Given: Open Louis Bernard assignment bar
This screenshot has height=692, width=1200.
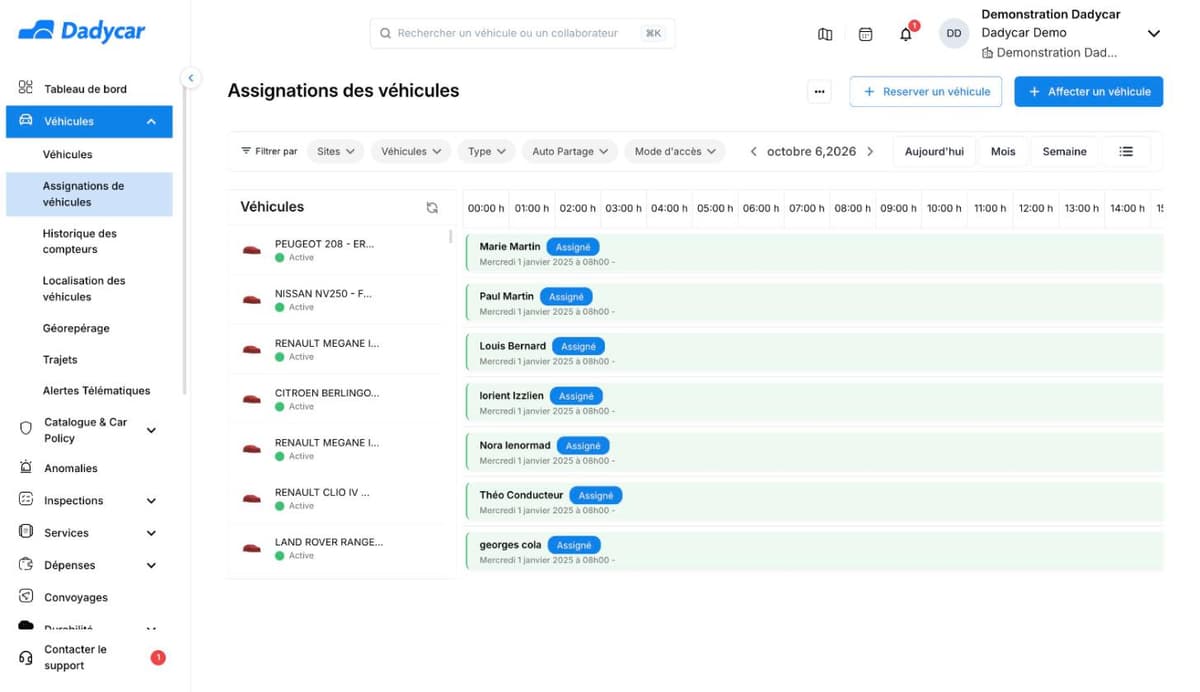Looking at the screenshot, I should (815, 353).
